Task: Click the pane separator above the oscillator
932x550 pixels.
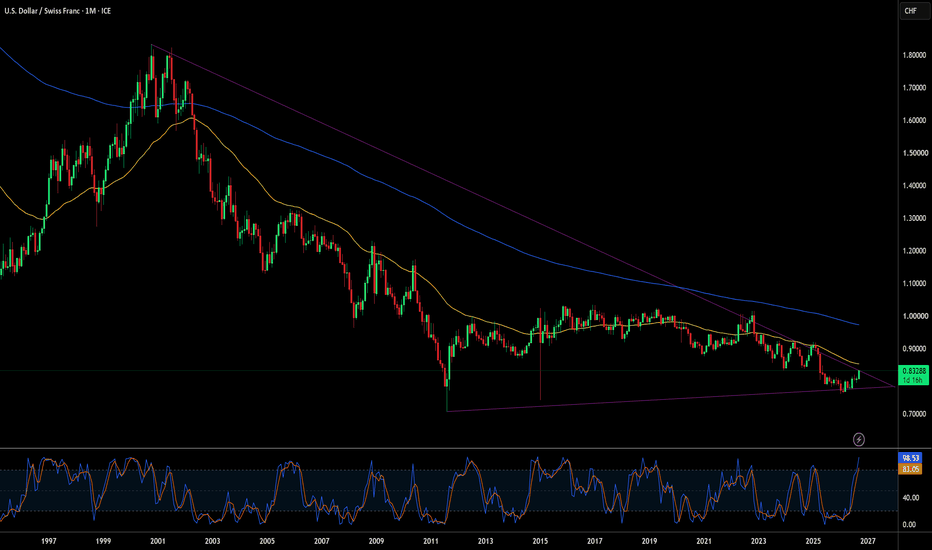Action: (449, 448)
